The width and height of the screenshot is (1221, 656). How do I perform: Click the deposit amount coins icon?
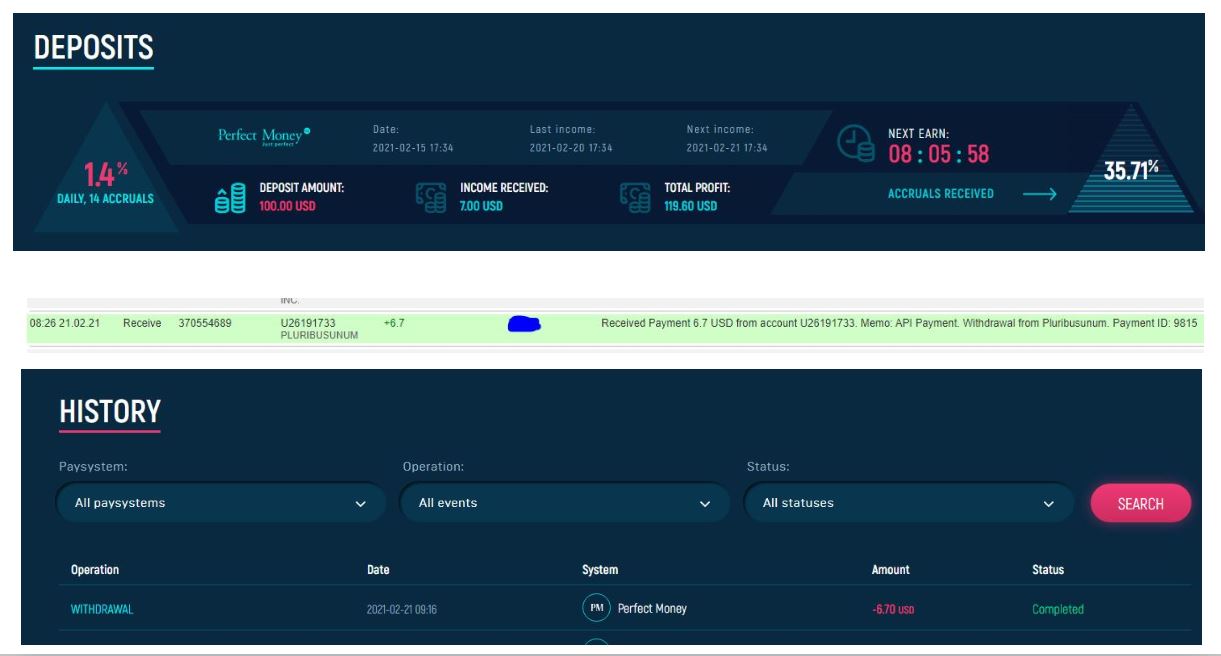(230, 197)
